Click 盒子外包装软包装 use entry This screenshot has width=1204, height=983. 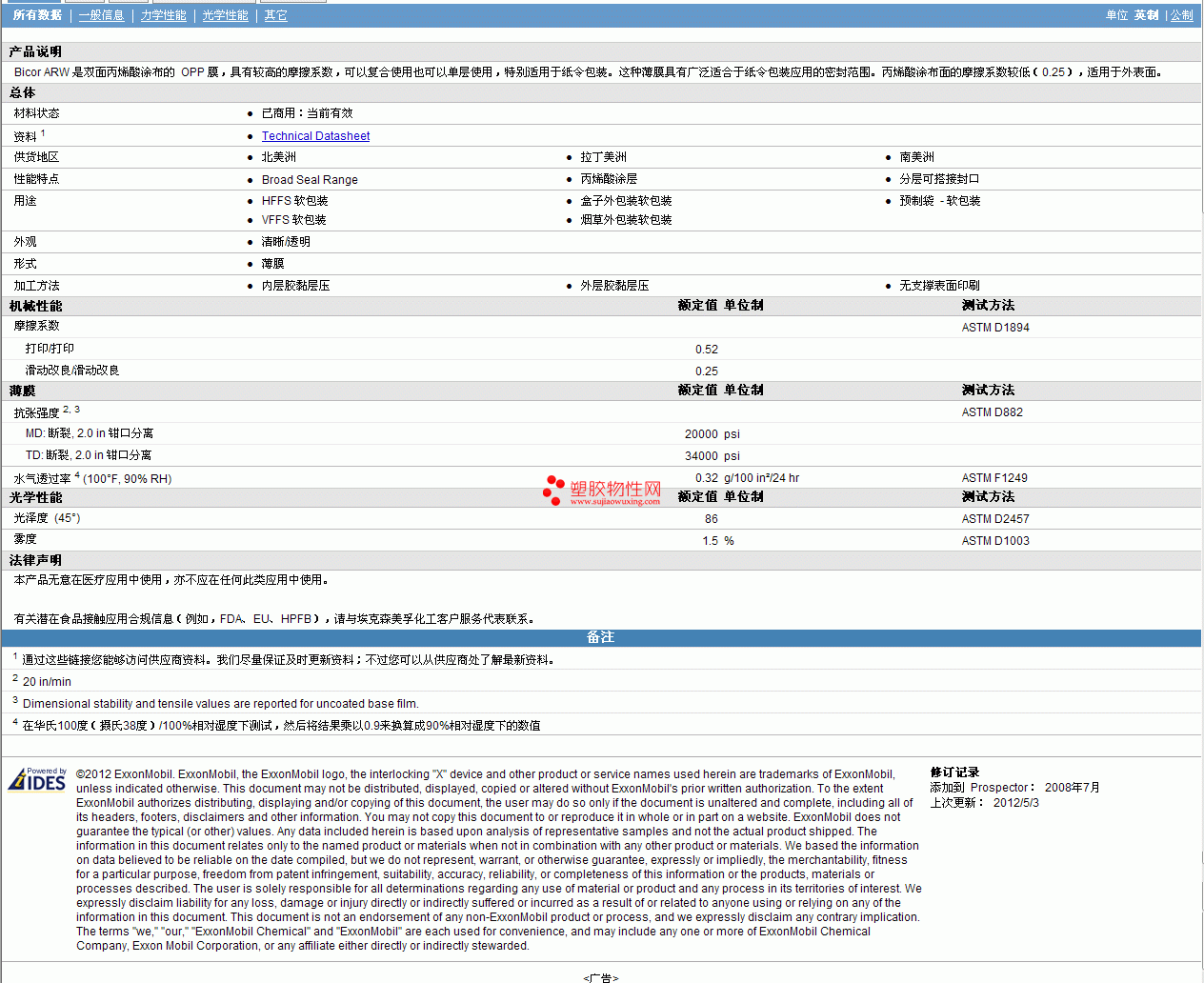[627, 201]
